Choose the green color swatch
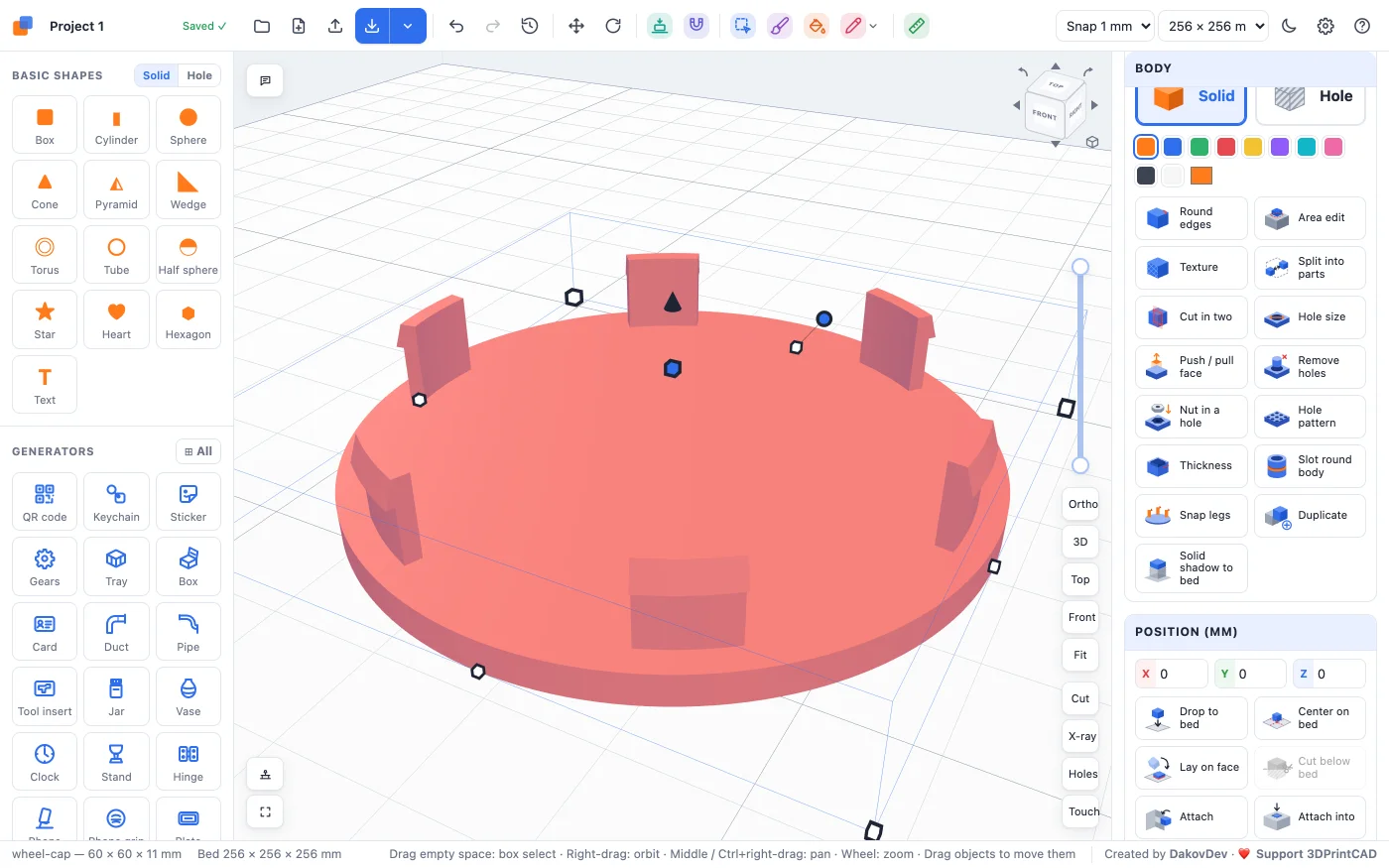The height and width of the screenshot is (868, 1389). (1200, 147)
